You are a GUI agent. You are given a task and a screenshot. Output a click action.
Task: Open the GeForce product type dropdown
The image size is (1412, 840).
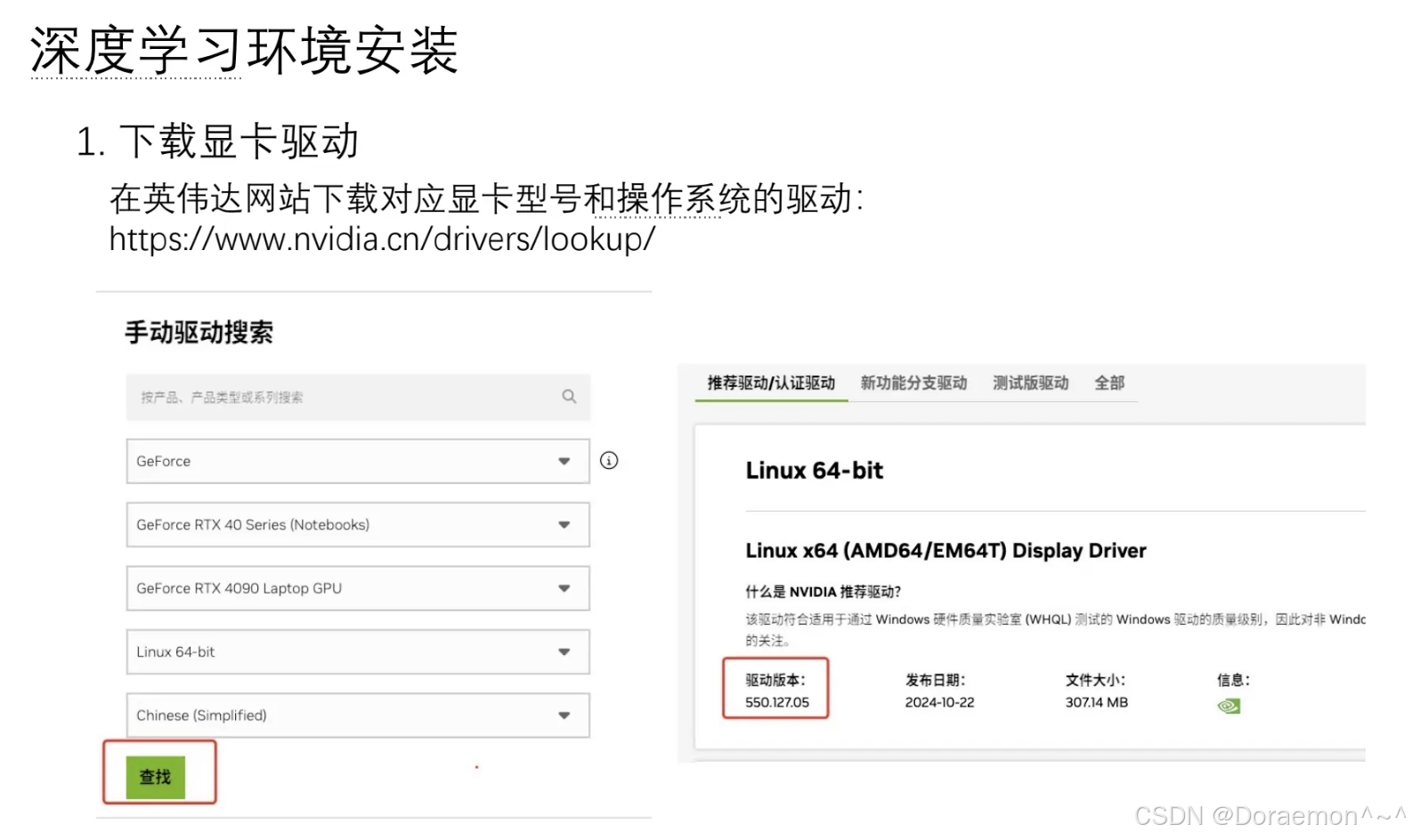[358, 461]
